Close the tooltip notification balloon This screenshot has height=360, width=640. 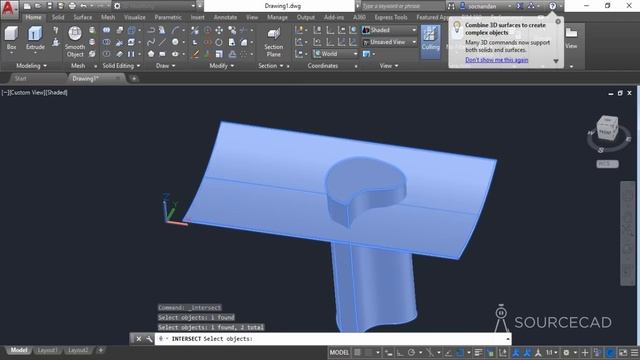(558, 22)
